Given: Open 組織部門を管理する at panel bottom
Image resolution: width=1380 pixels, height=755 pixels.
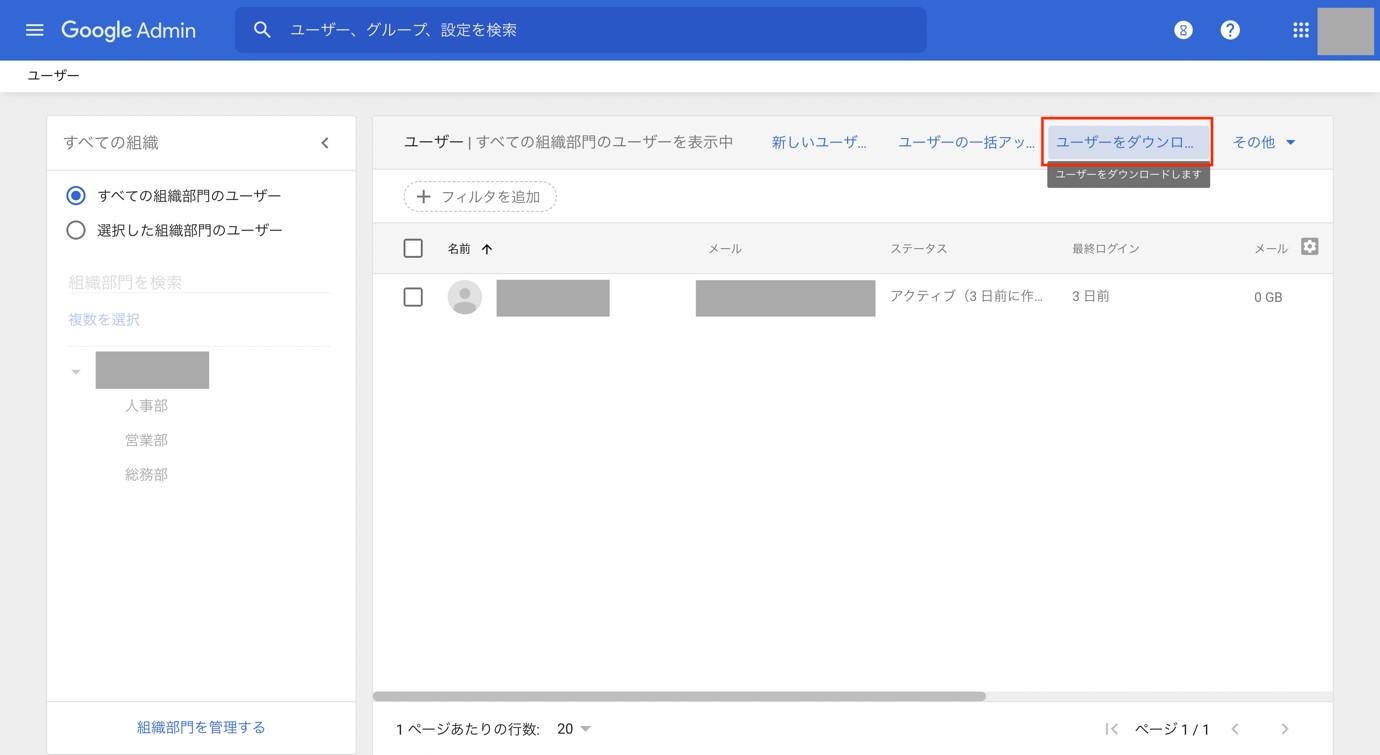Looking at the screenshot, I should [200, 726].
